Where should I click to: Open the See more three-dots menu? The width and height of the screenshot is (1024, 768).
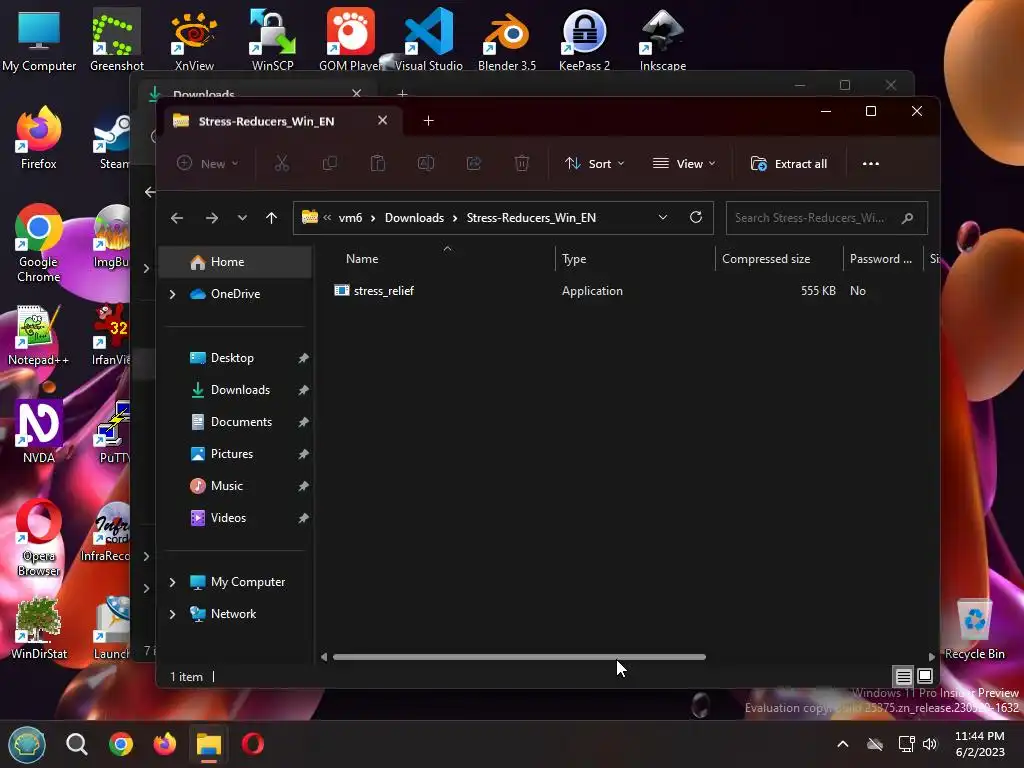pos(871,164)
